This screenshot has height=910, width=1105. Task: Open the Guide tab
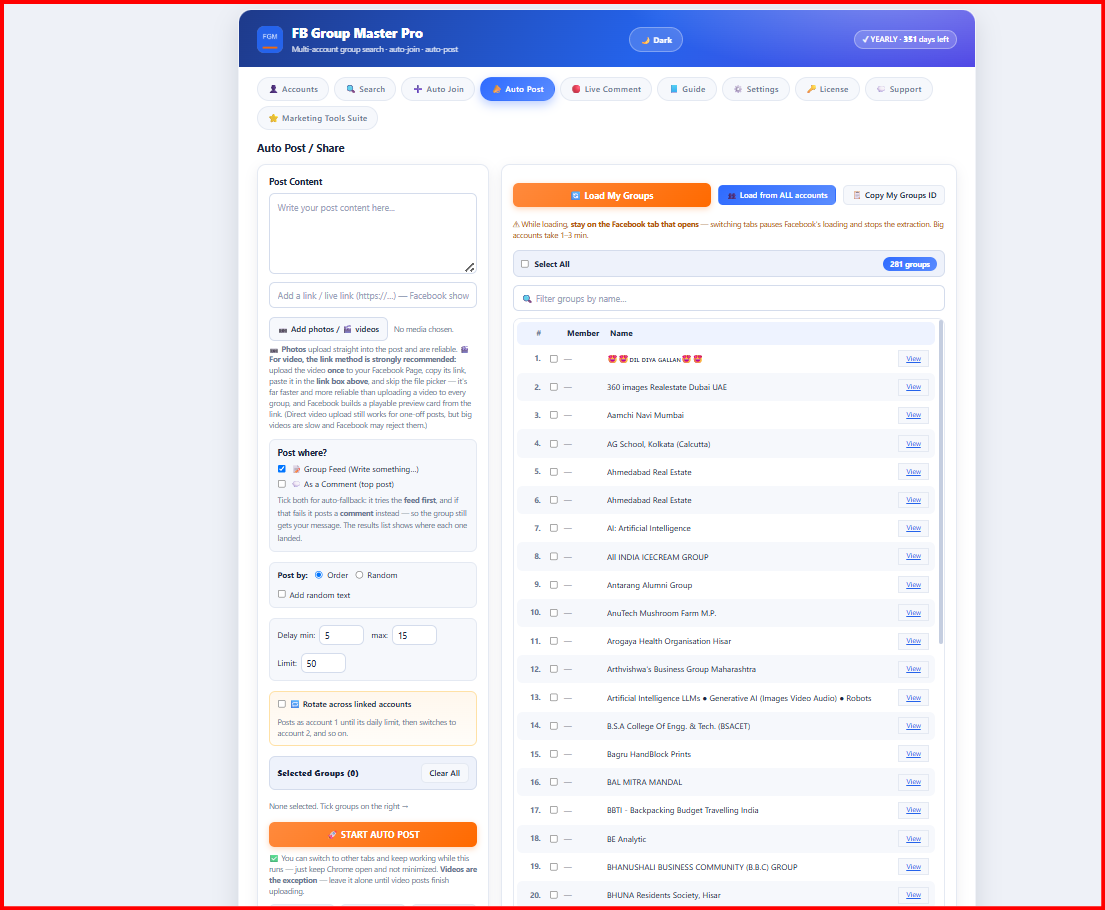(687, 90)
